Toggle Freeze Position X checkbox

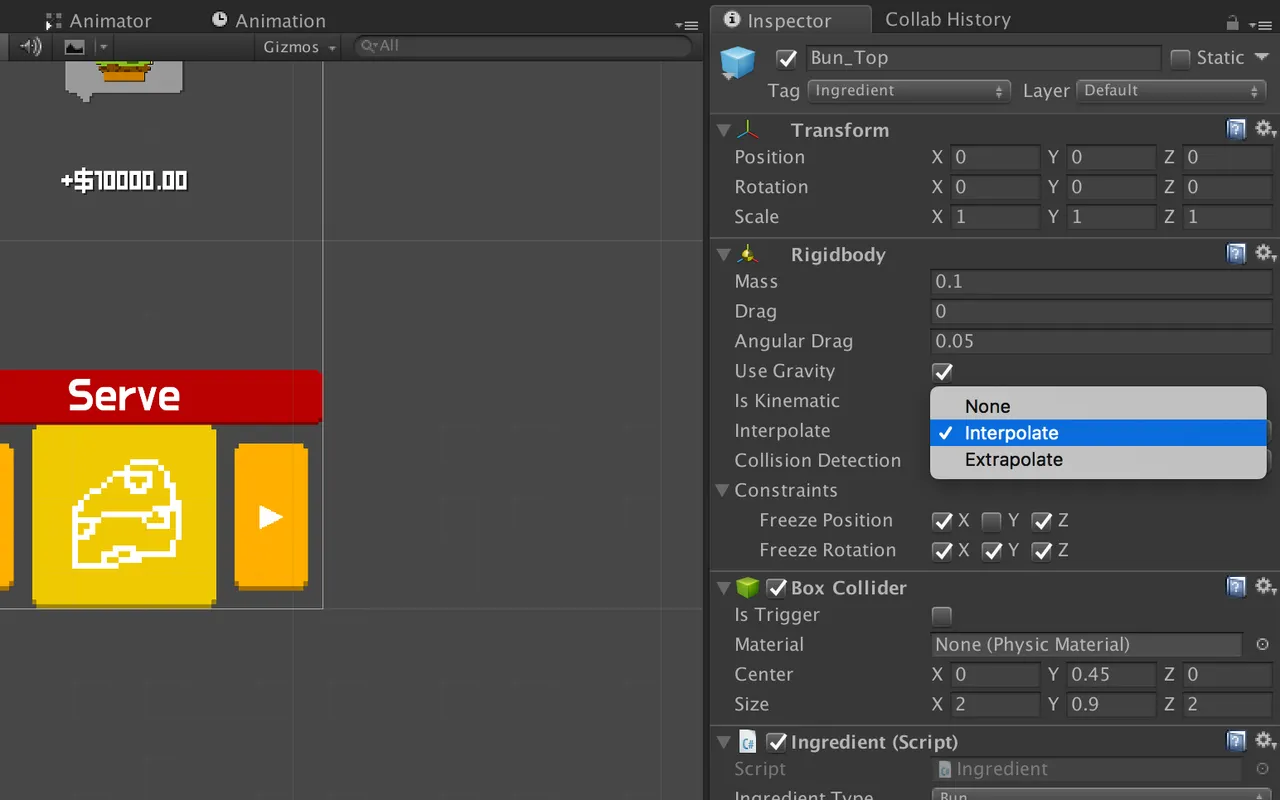click(x=942, y=521)
